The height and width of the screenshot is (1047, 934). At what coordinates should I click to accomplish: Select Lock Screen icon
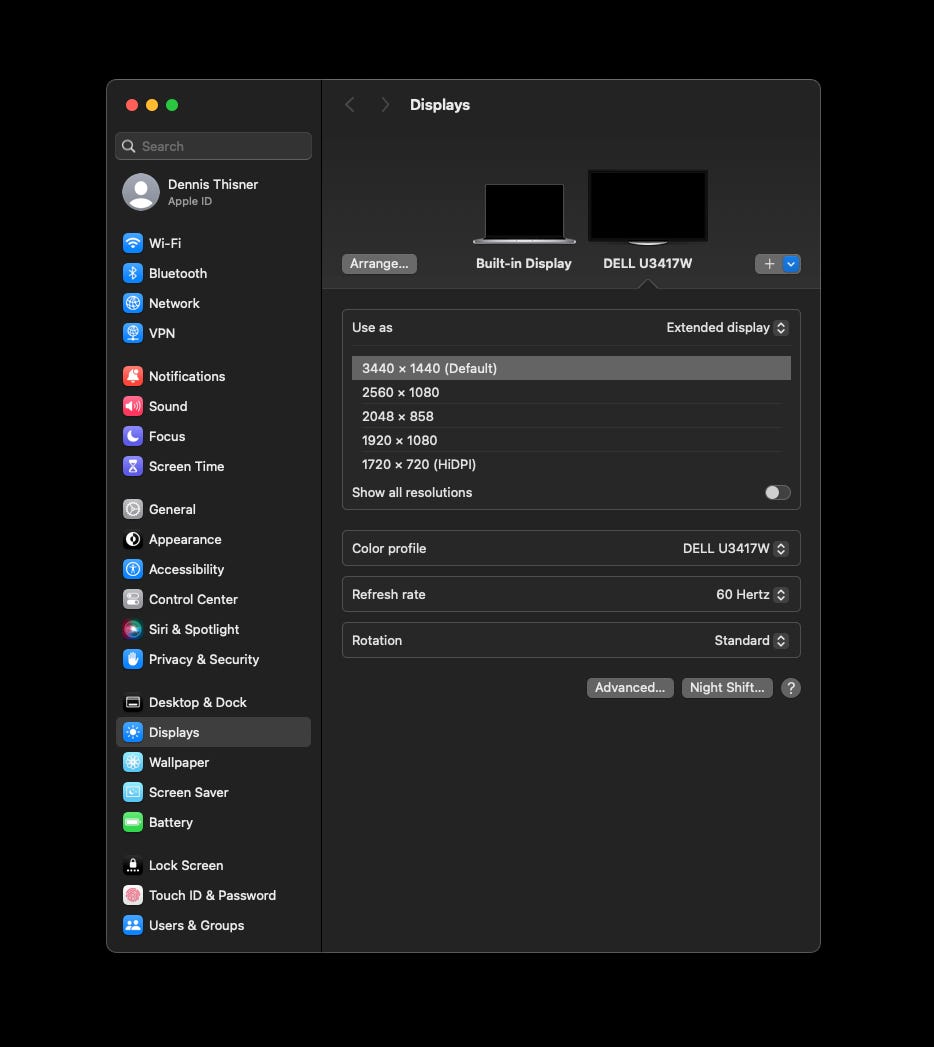133,865
